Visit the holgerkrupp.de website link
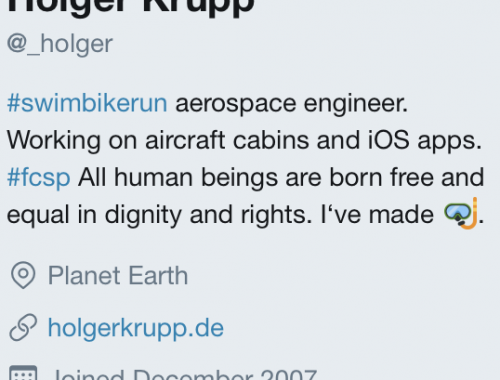This screenshot has height=380, width=500. click(x=136, y=328)
